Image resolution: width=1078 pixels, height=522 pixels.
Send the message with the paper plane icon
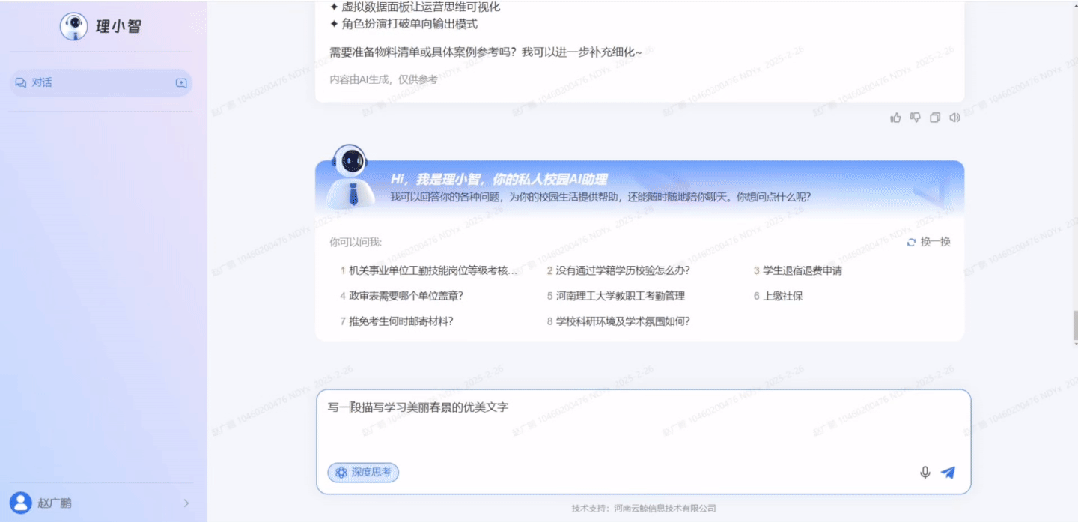coord(948,473)
